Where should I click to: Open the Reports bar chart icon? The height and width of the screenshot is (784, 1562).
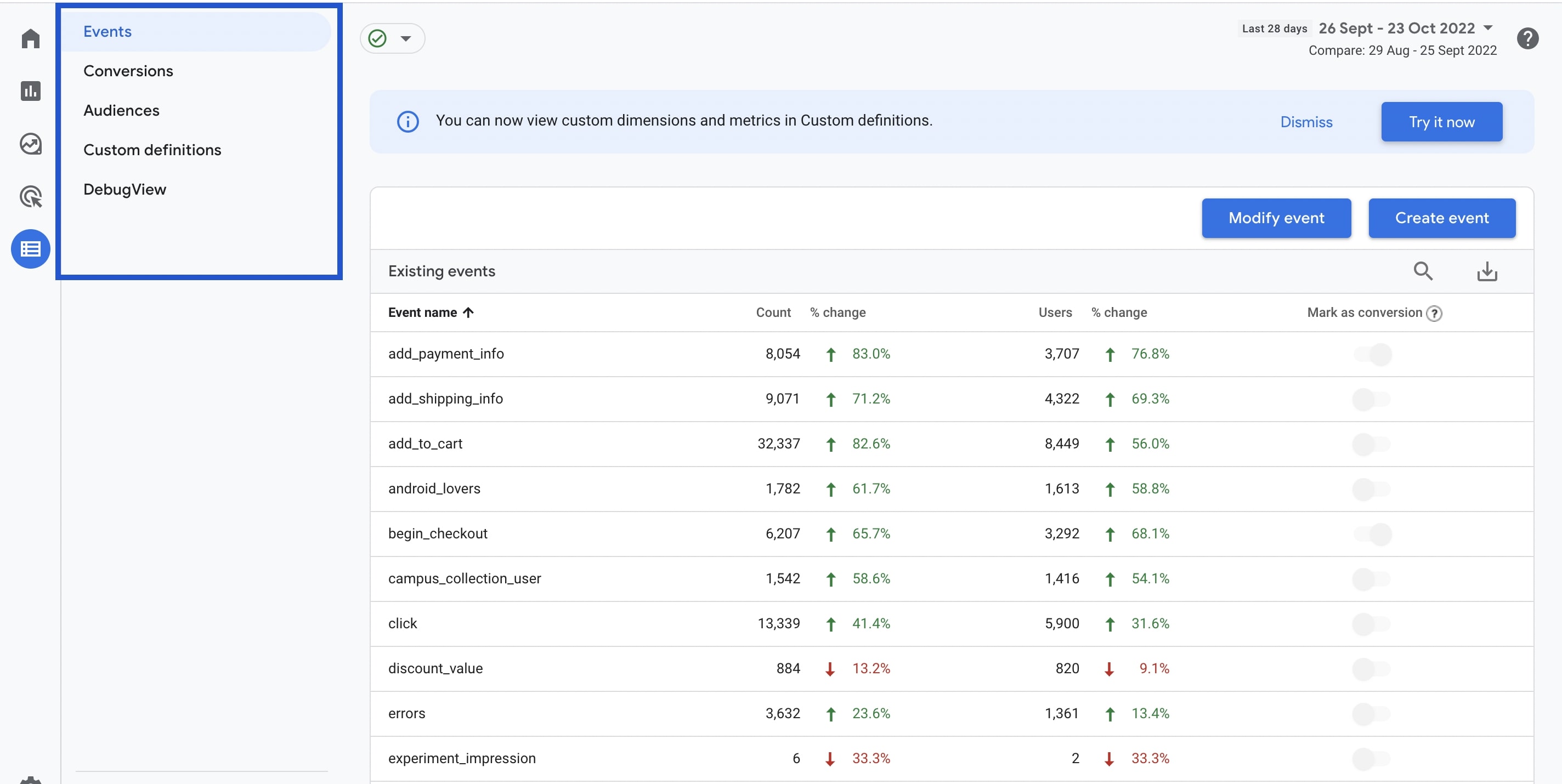coord(30,91)
